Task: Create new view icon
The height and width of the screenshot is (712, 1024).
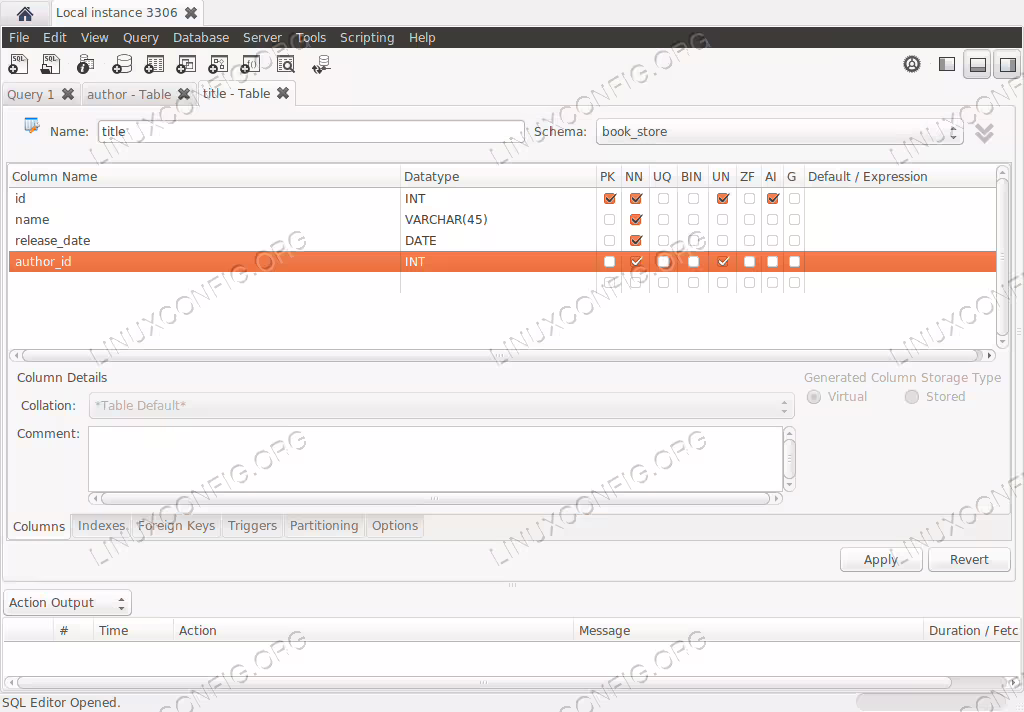Action: pyautogui.click(x=186, y=65)
